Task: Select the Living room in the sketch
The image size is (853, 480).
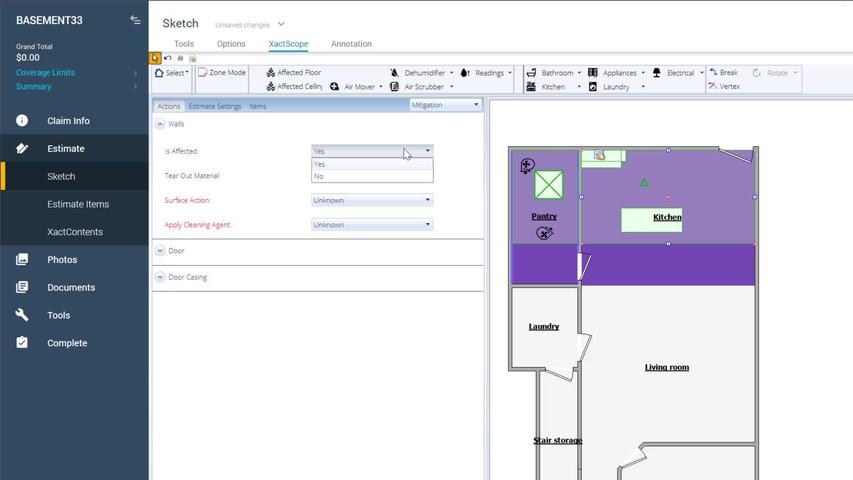Action: tap(667, 367)
